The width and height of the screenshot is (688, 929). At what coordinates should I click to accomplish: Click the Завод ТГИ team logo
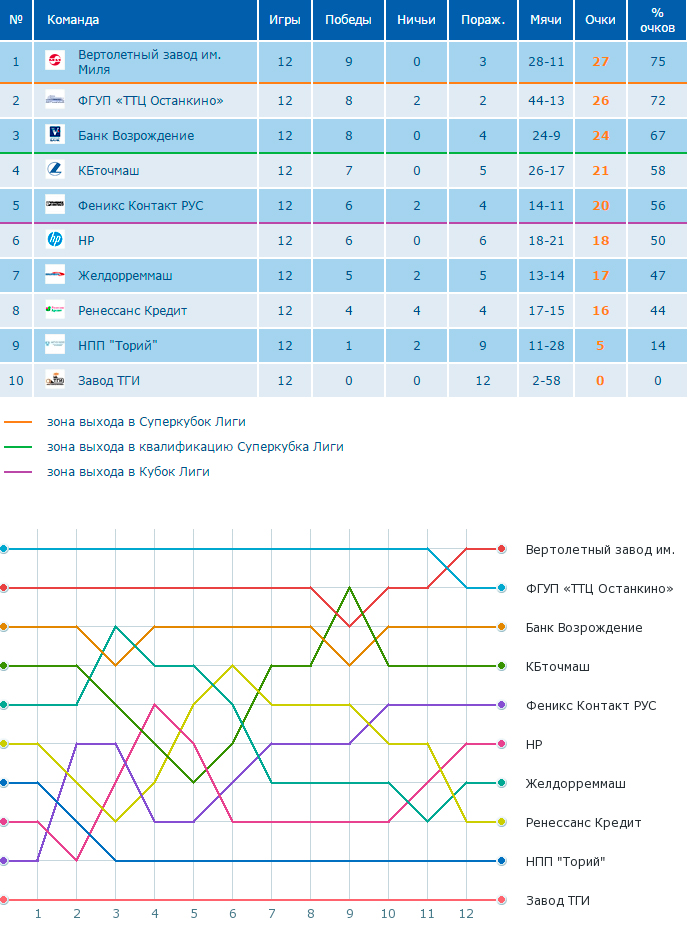click(55, 379)
